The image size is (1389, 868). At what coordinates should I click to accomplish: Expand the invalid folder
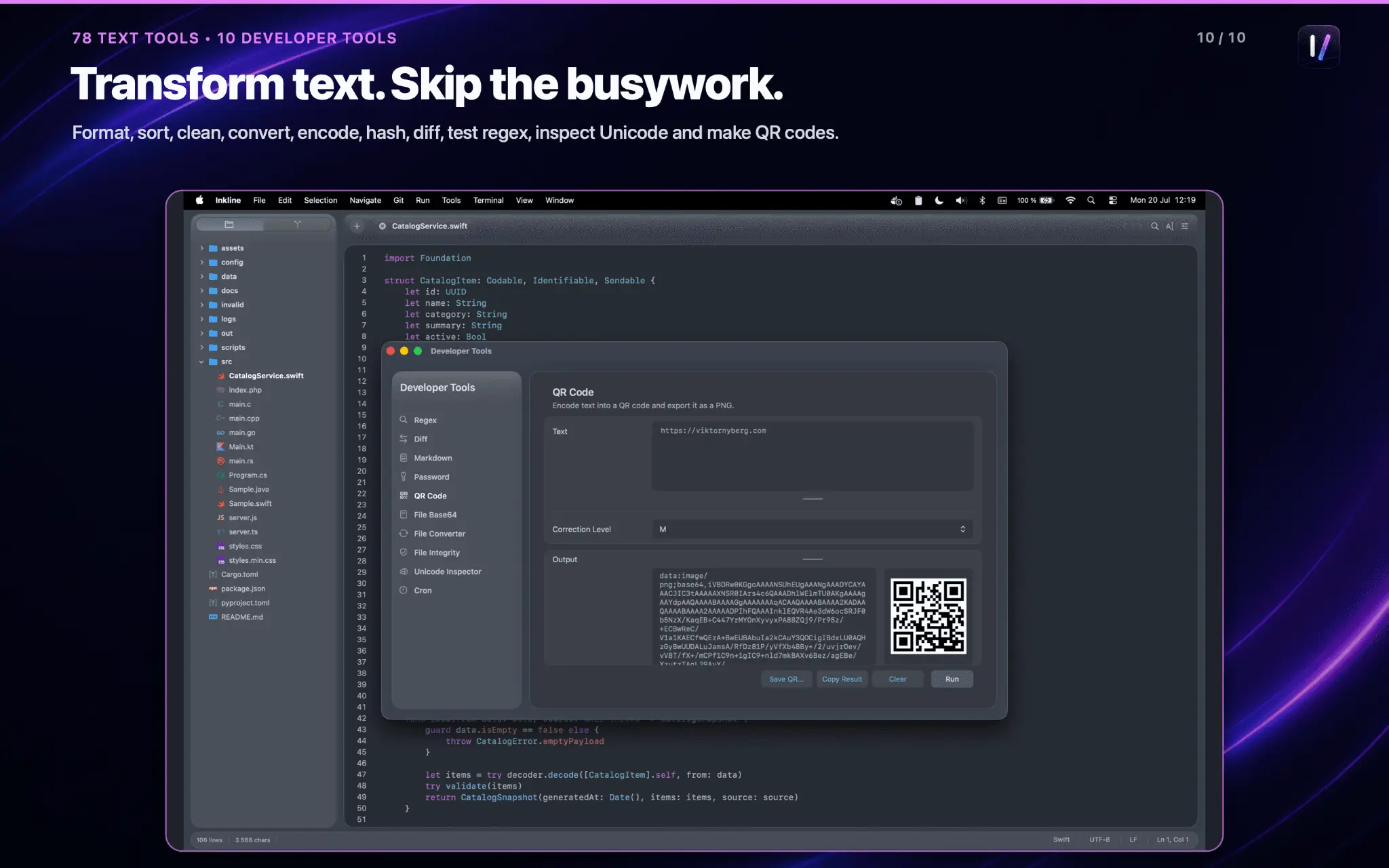coord(202,305)
